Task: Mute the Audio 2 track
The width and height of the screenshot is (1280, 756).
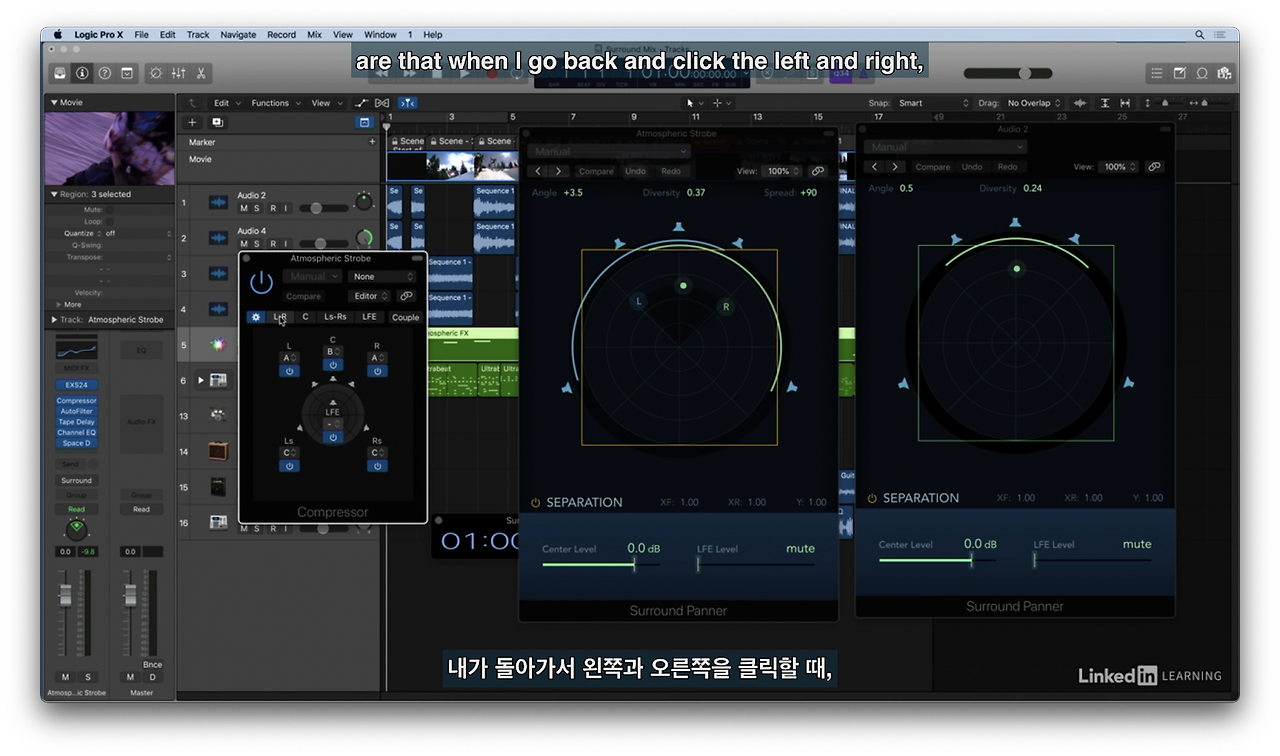Action: [x=243, y=208]
